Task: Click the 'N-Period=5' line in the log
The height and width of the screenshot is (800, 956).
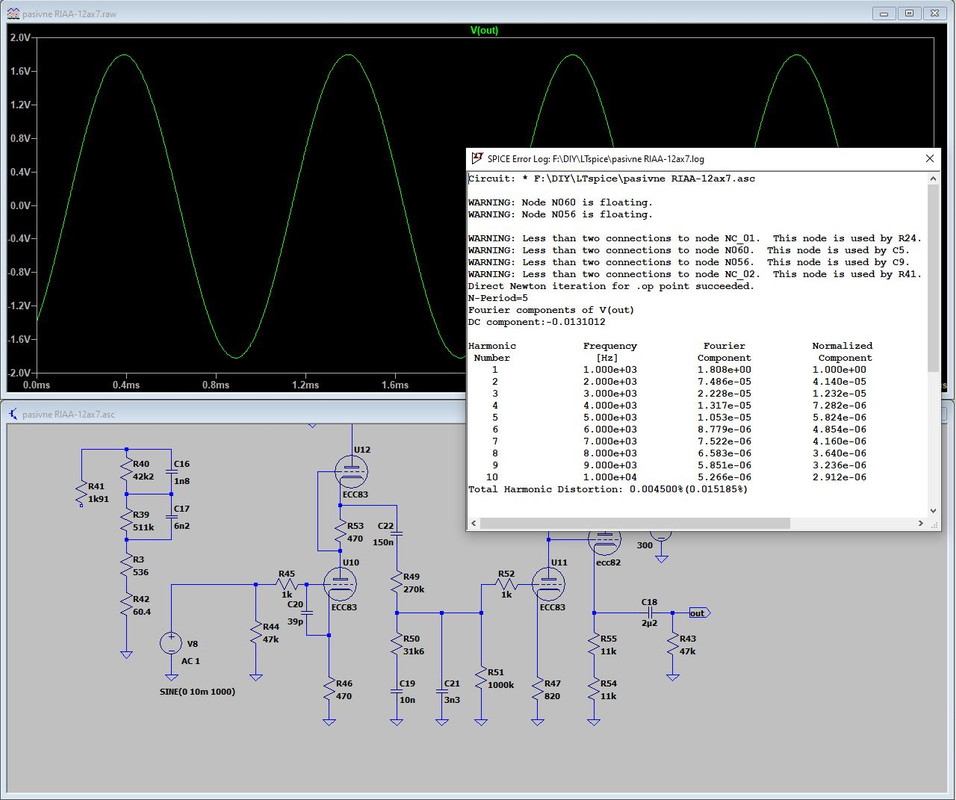Action: 498,298
